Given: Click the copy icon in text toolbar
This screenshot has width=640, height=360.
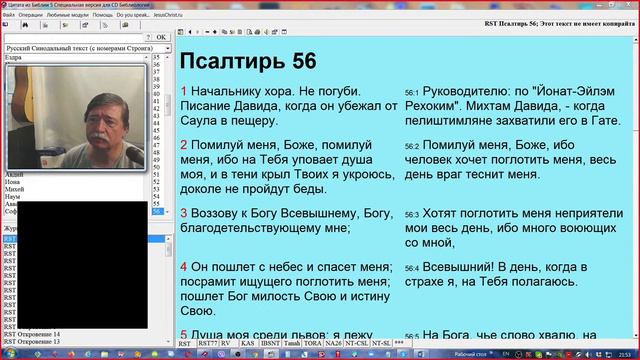Looking at the screenshot, I should coord(224,32).
